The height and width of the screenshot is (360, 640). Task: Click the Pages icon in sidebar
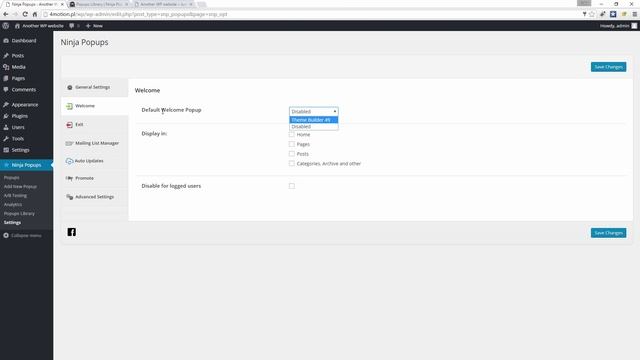pos(6,78)
